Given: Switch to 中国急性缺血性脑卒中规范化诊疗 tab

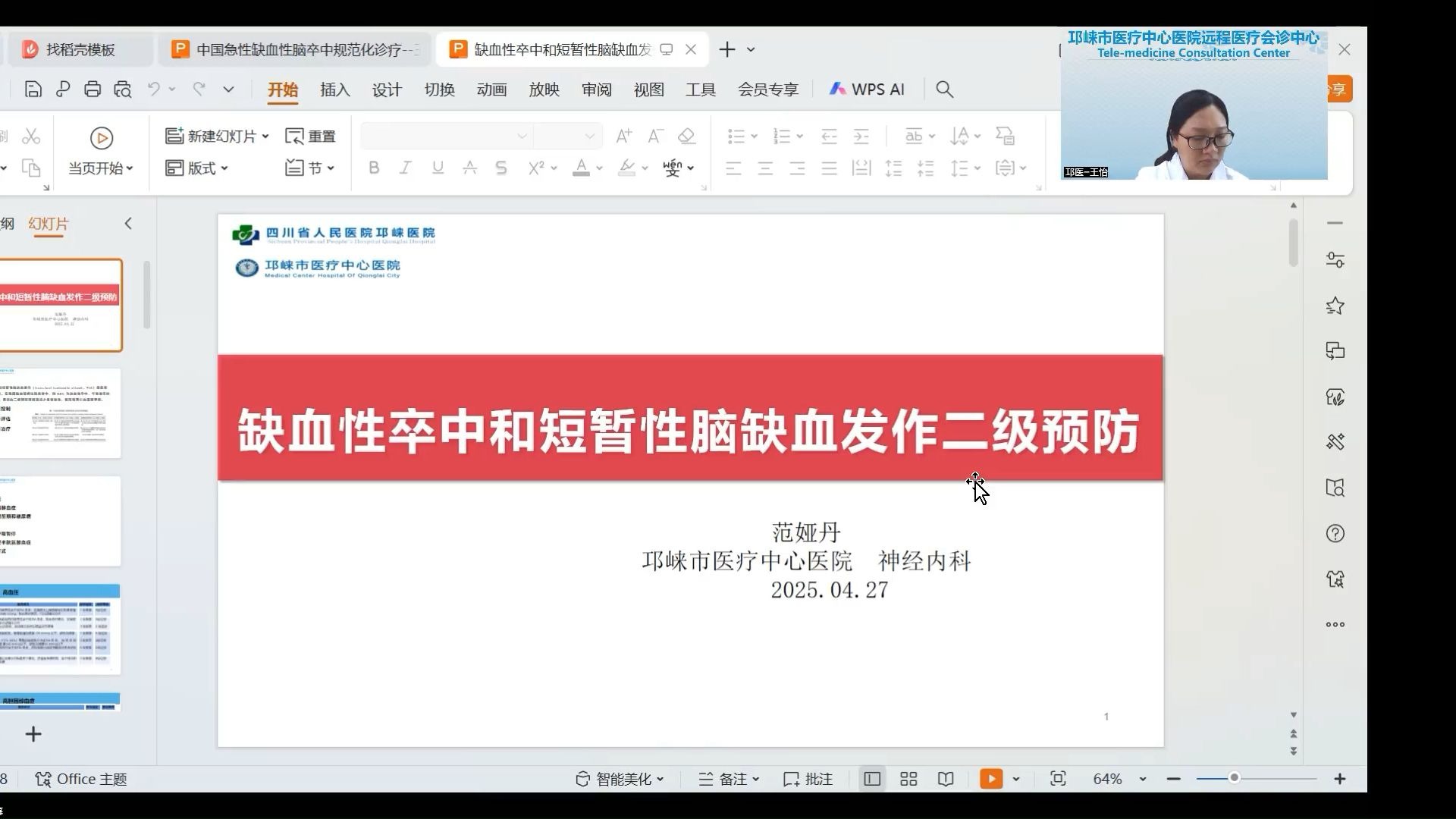Looking at the screenshot, I should pyautogui.click(x=296, y=49).
